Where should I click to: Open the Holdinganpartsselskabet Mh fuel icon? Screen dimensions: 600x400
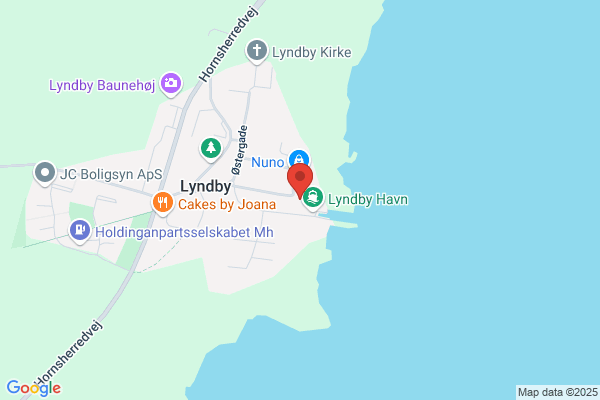pyautogui.click(x=80, y=230)
